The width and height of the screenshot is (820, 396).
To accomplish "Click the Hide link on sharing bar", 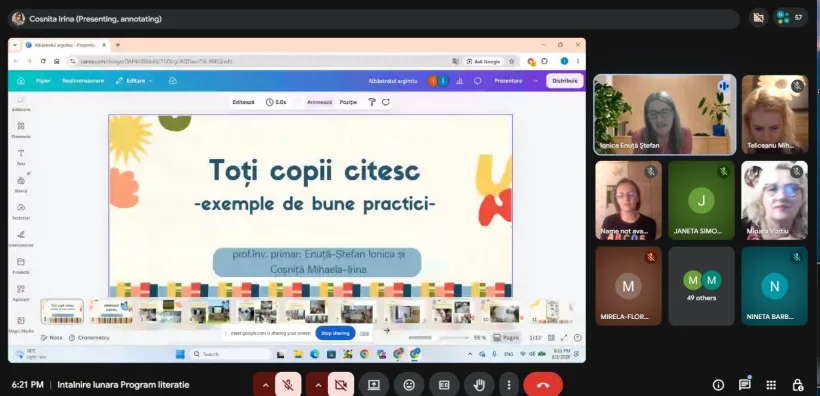I will coord(365,333).
